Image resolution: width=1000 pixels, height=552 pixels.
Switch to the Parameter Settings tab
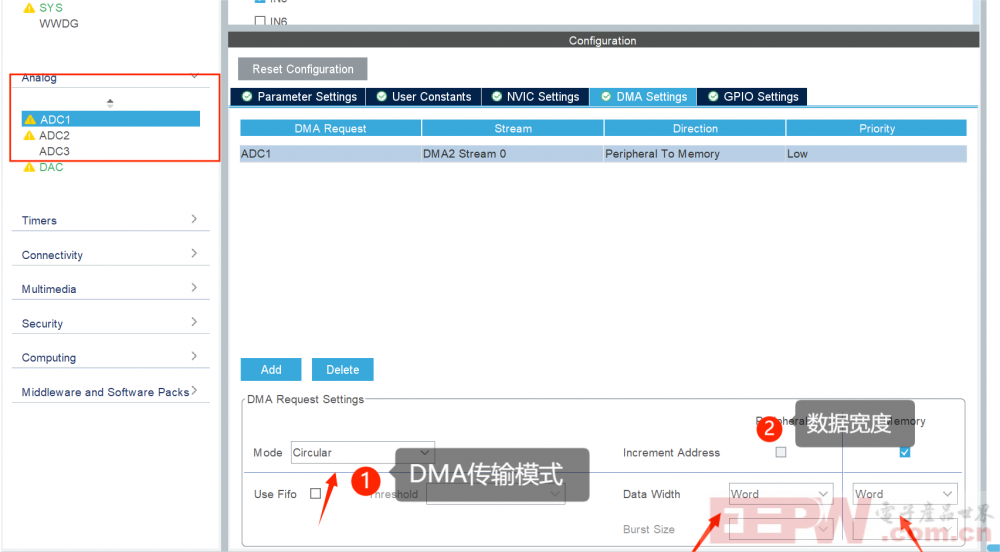coord(298,96)
